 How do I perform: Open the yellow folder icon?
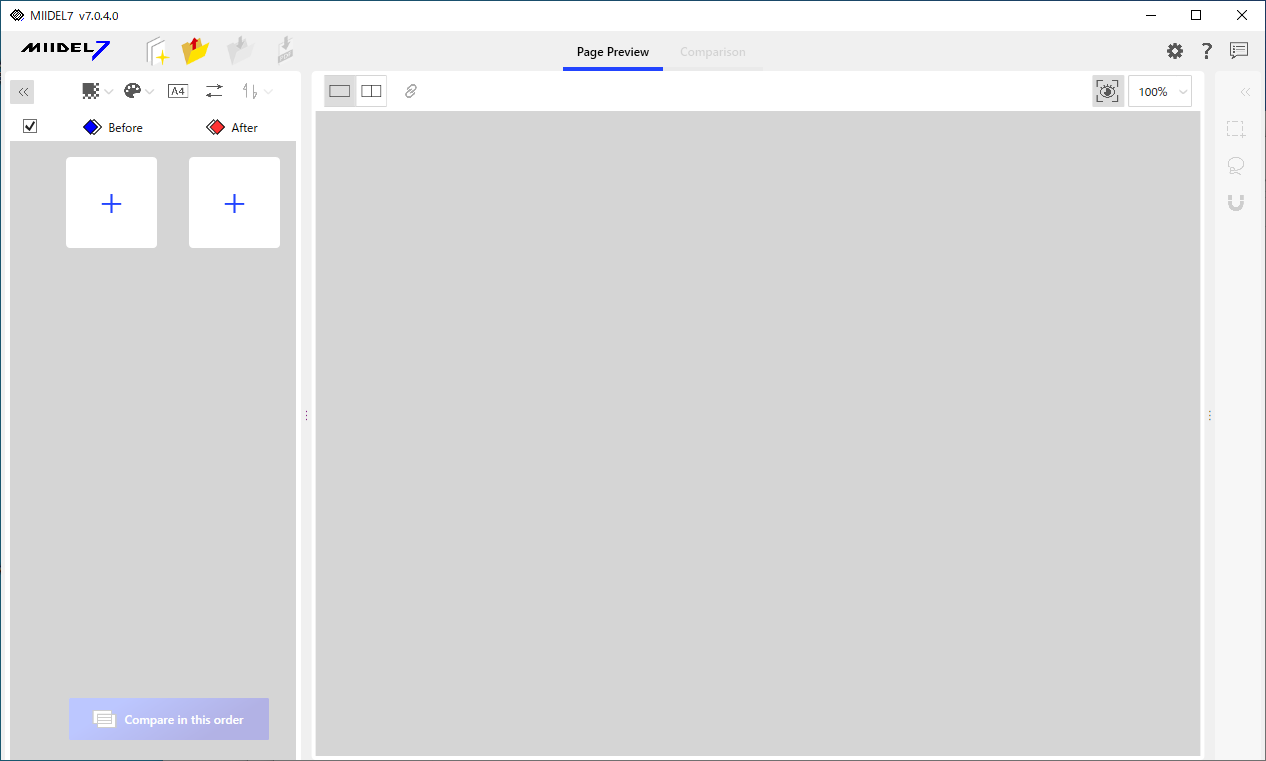(195, 50)
